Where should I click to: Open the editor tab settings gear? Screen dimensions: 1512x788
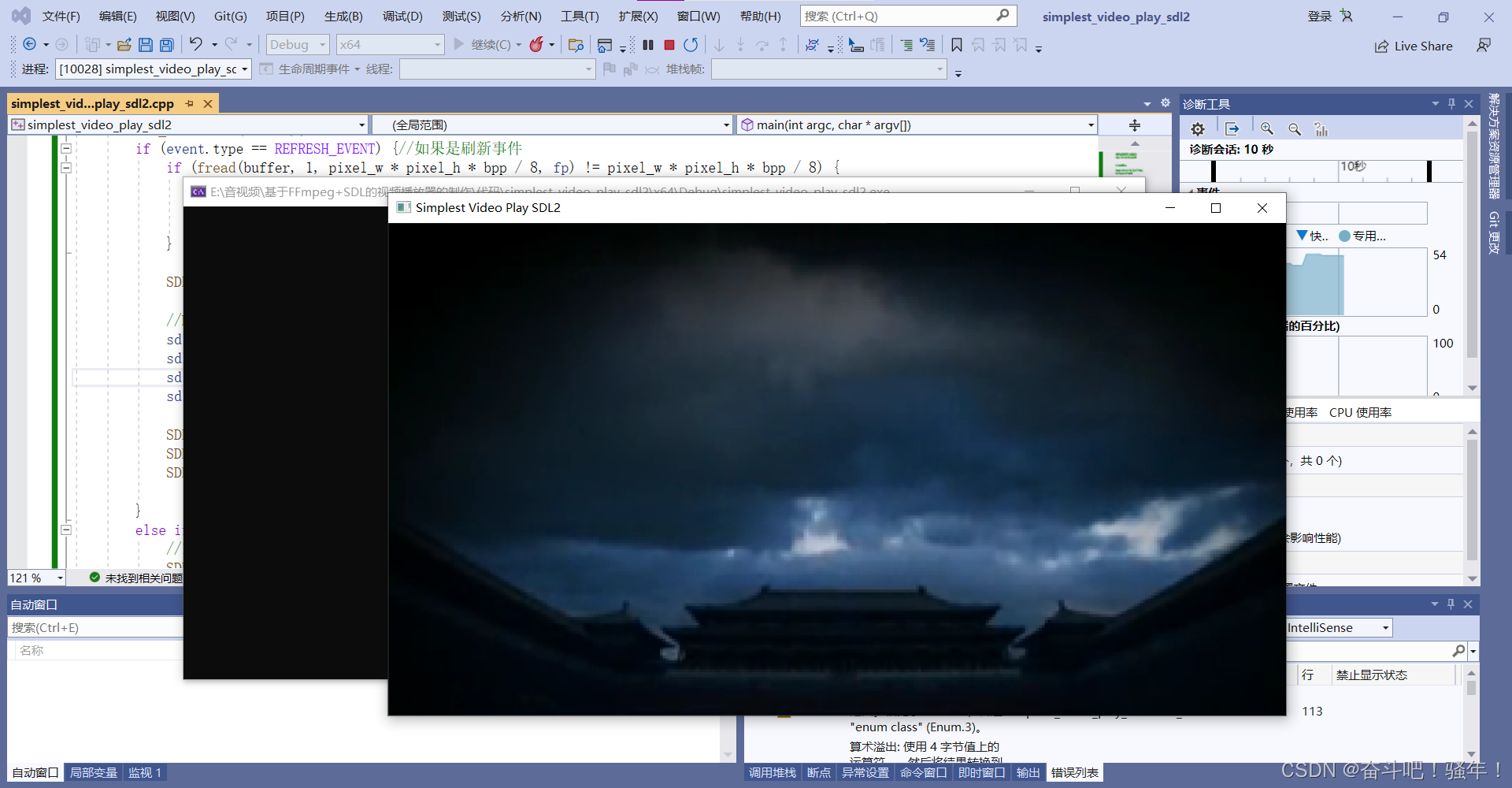click(x=1165, y=103)
